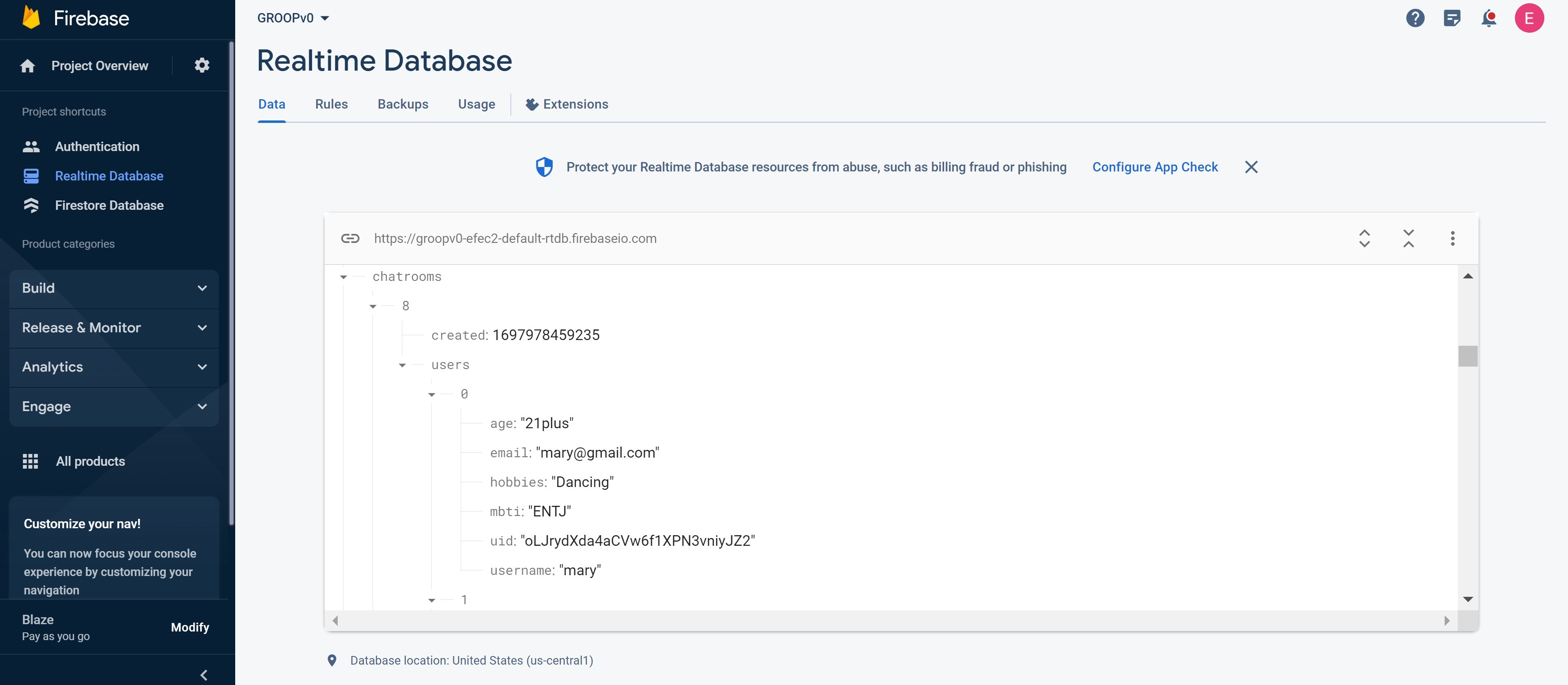The height and width of the screenshot is (685, 1568).
Task: Click the vertical scrollbar thumb in data viewer
Action: click(x=1468, y=356)
